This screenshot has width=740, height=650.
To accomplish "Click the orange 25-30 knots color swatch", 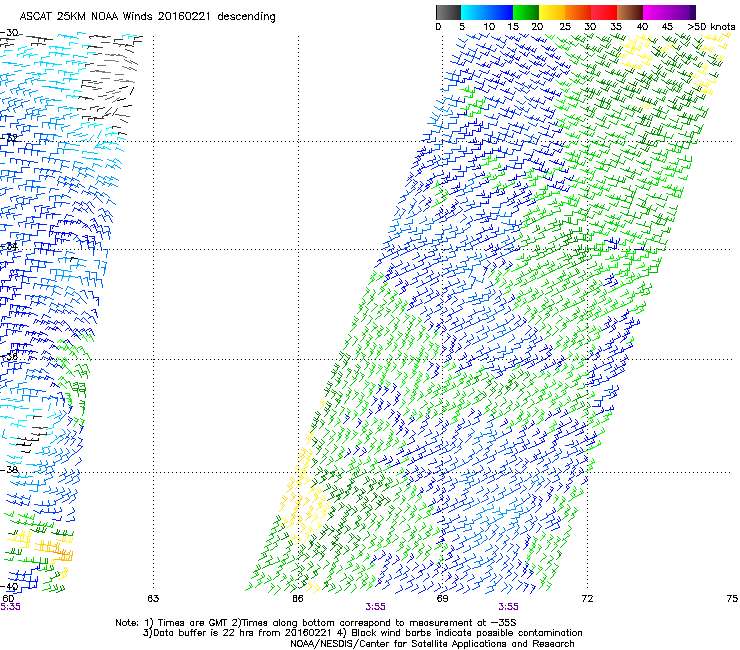I will coord(578,12).
